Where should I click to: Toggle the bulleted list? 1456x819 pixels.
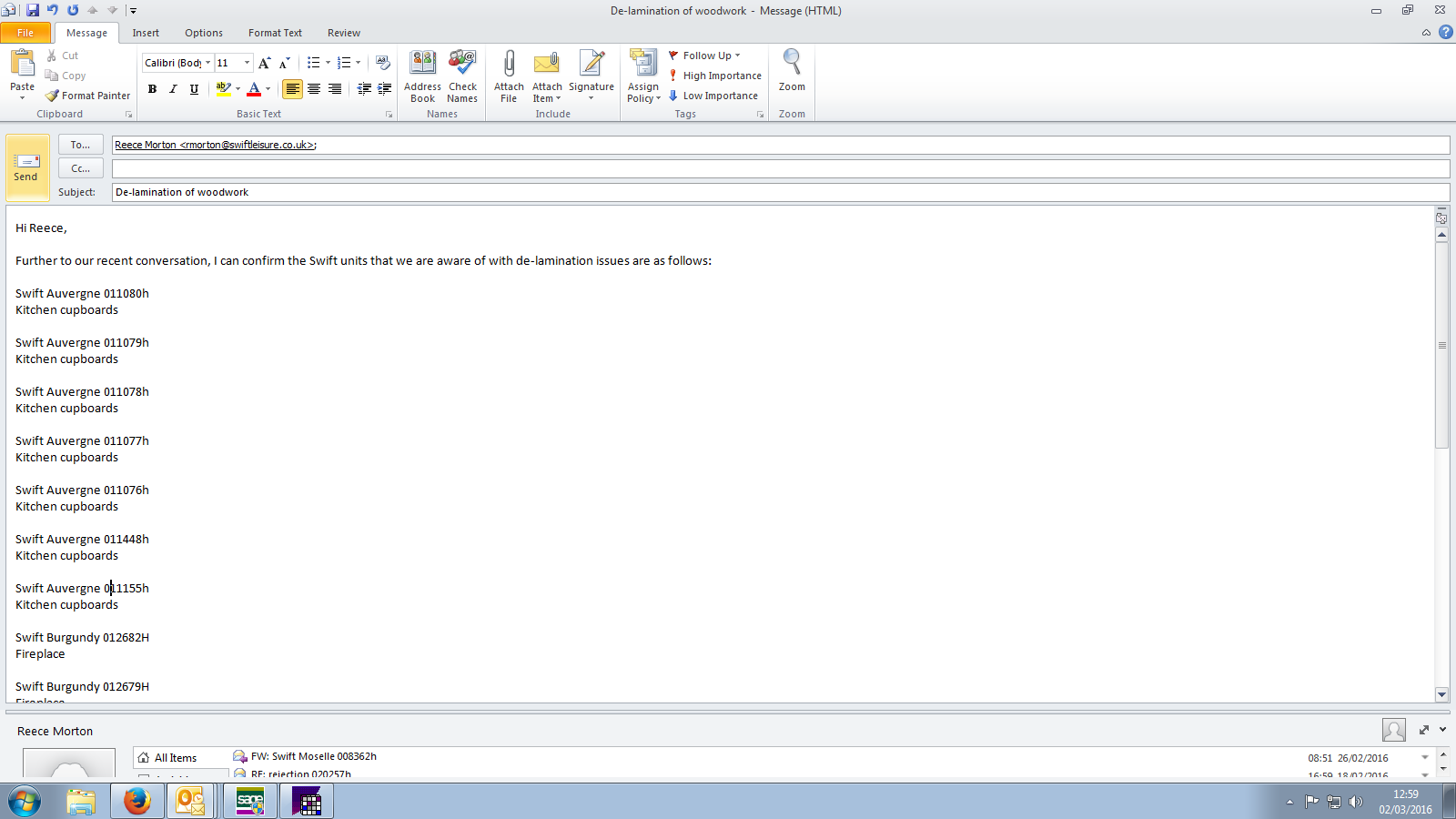point(313,63)
